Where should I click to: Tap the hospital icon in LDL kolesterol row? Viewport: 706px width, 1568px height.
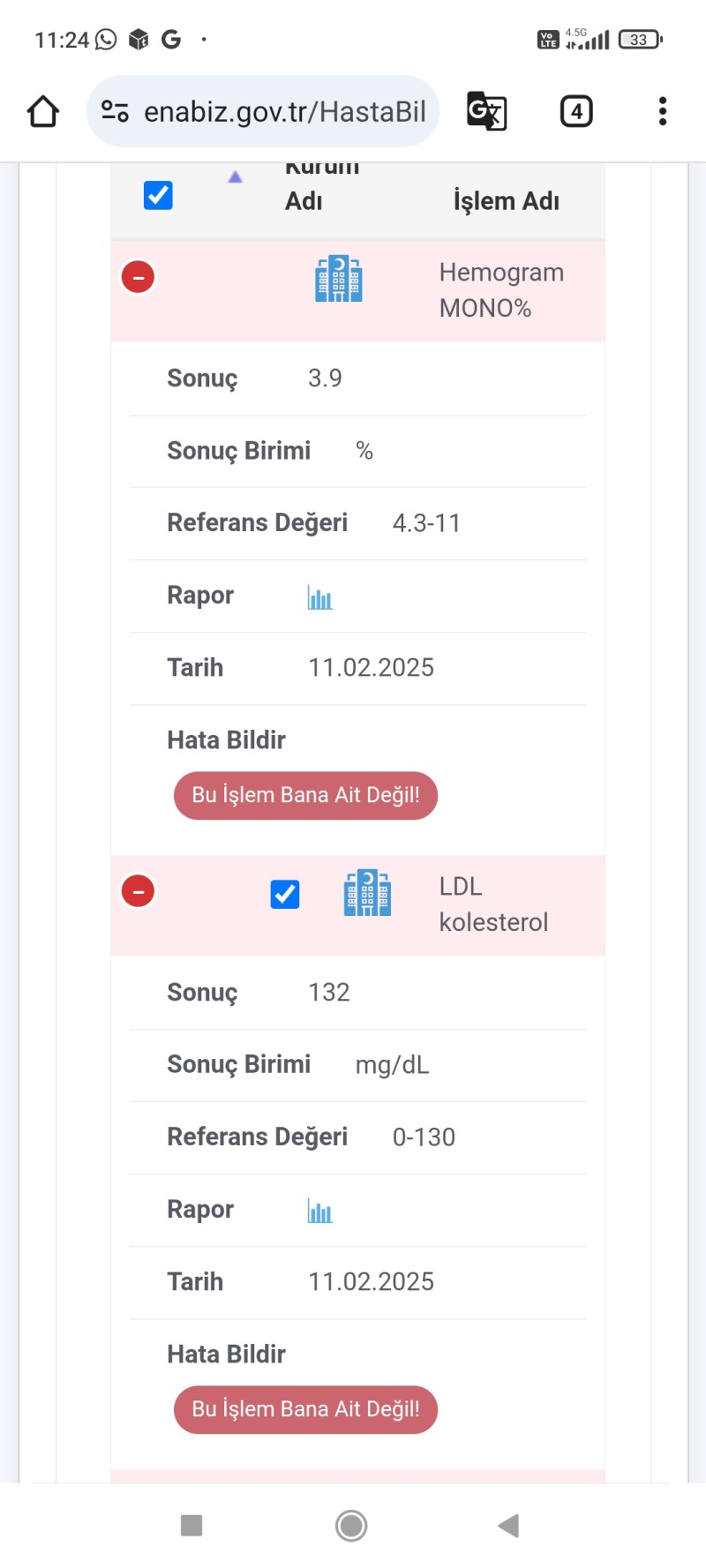tap(367, 893)
